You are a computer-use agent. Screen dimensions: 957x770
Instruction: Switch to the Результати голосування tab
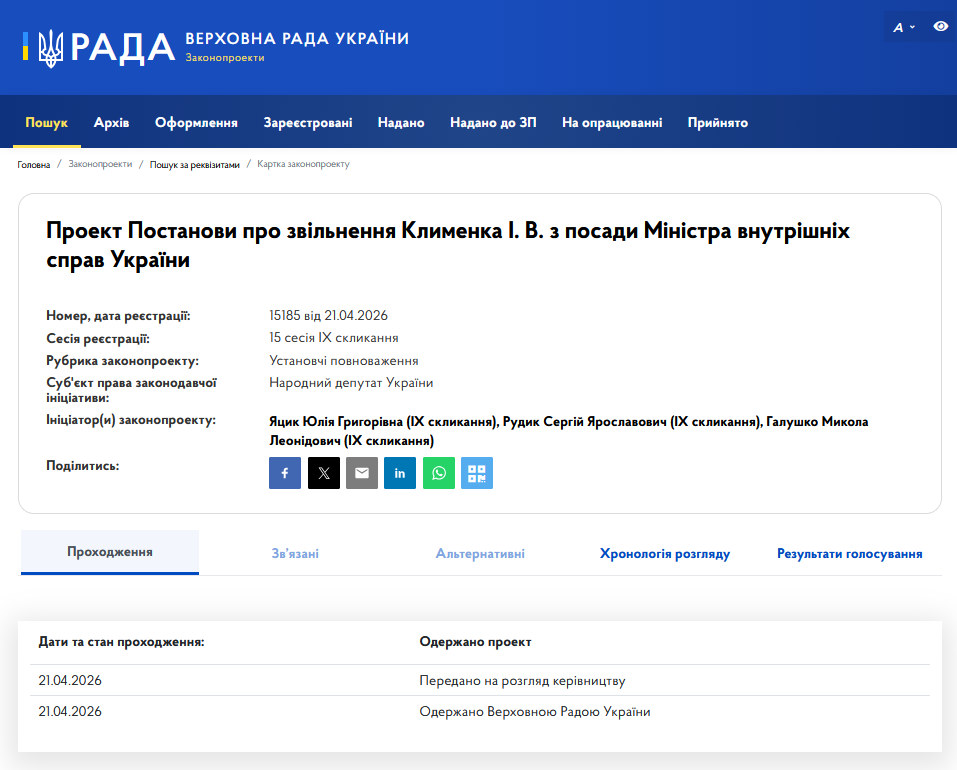coord(849,553)
